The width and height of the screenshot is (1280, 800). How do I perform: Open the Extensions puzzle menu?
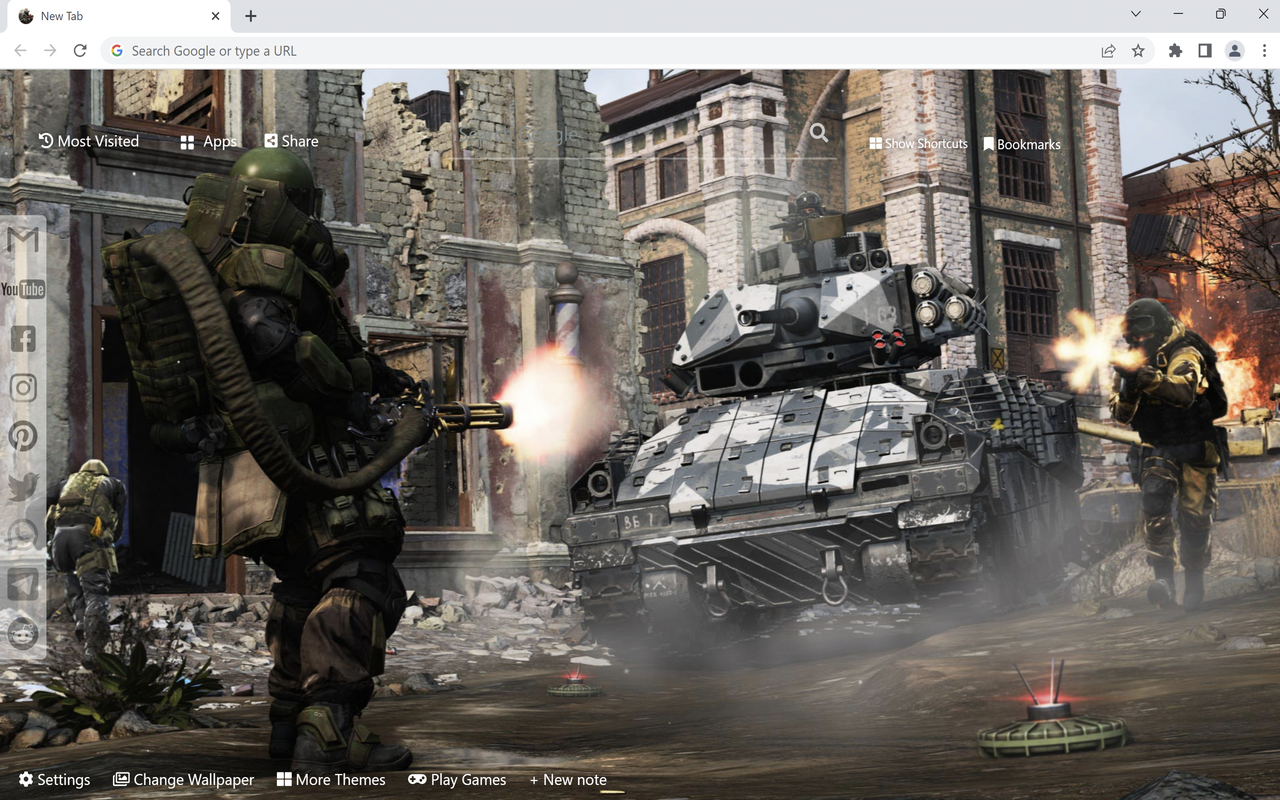point(1175,50)
